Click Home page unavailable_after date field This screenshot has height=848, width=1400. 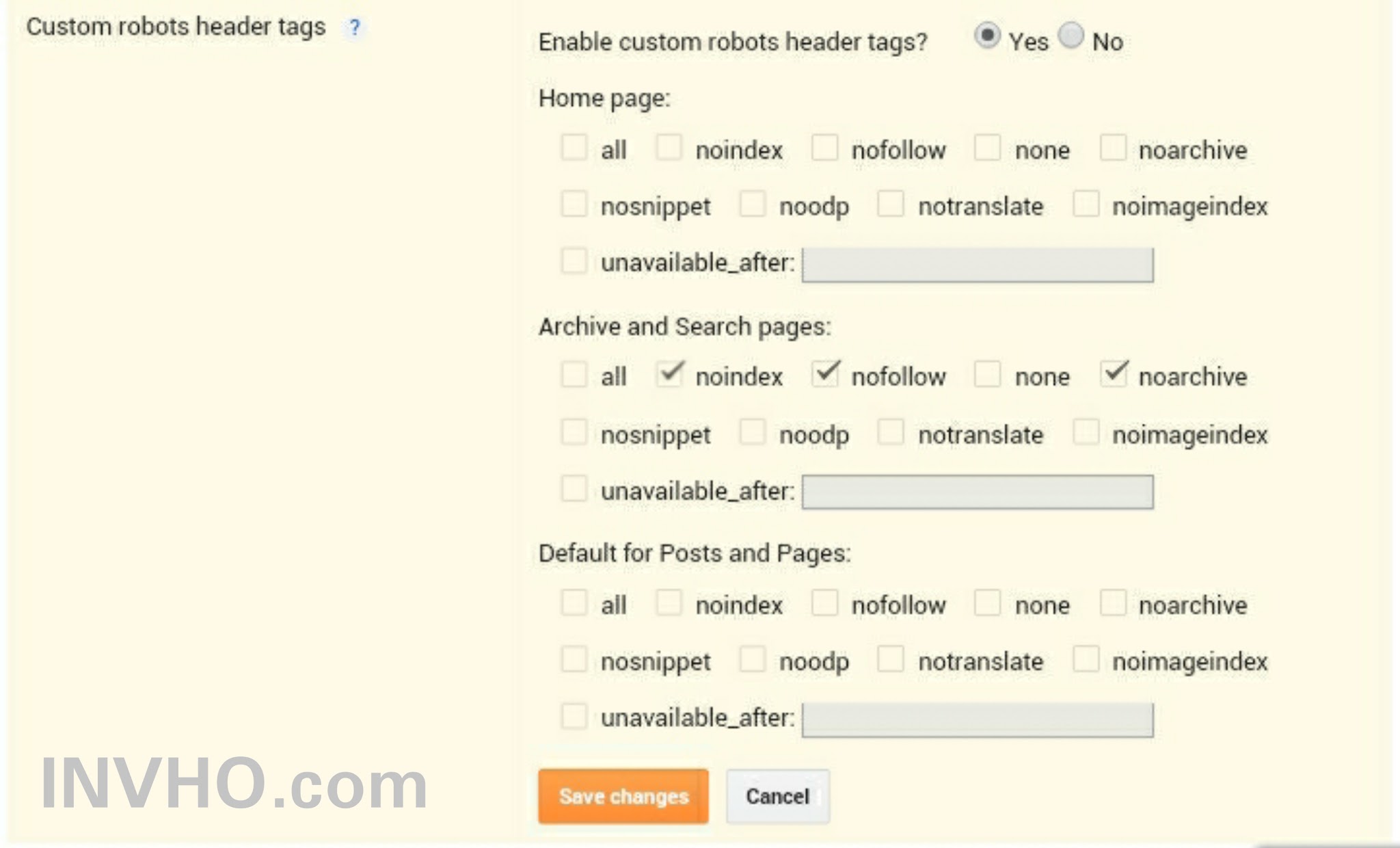[977, 265]
